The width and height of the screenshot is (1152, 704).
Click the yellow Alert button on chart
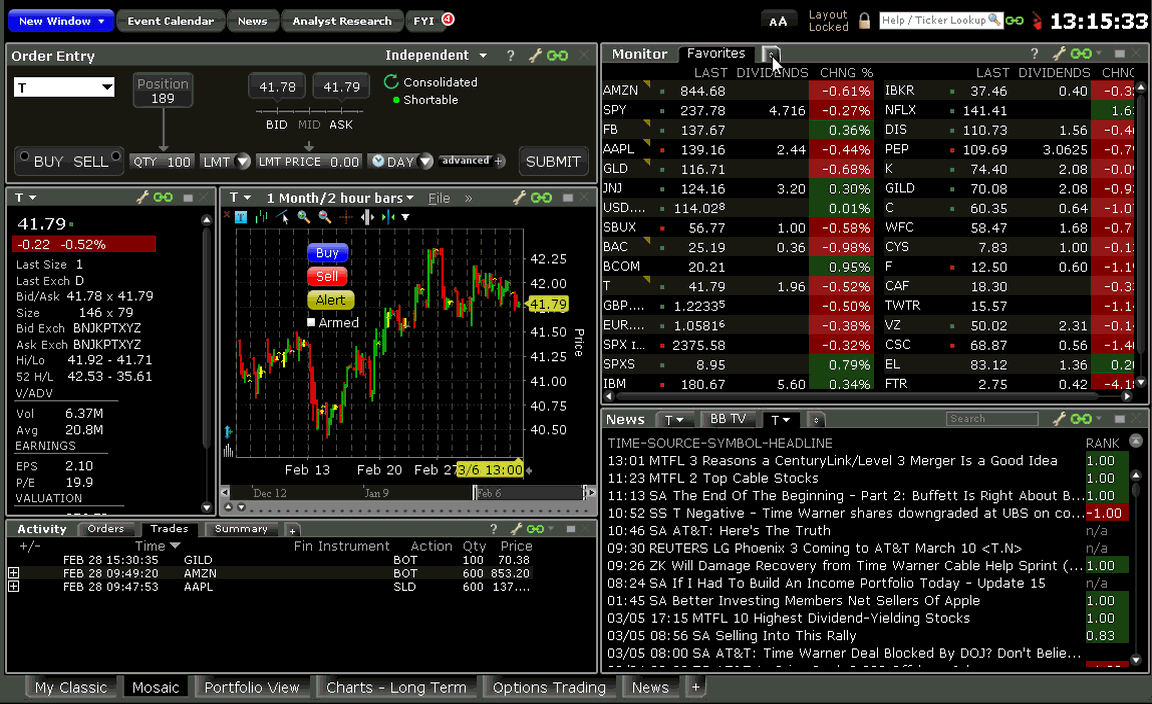point(330,300)
